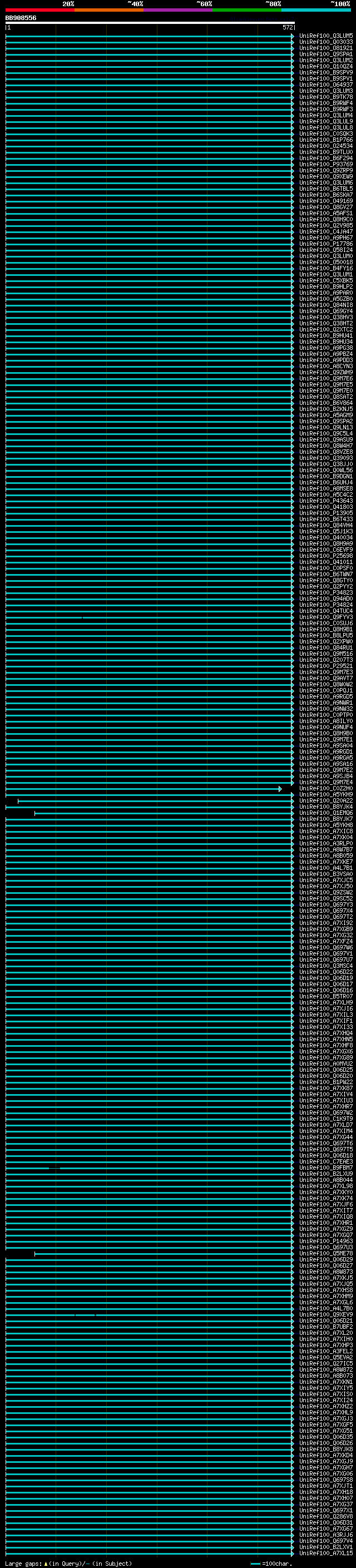Select row UniRef100_A3RLP0
Viewport: 356px width, 1568px height.
[326, 844]
